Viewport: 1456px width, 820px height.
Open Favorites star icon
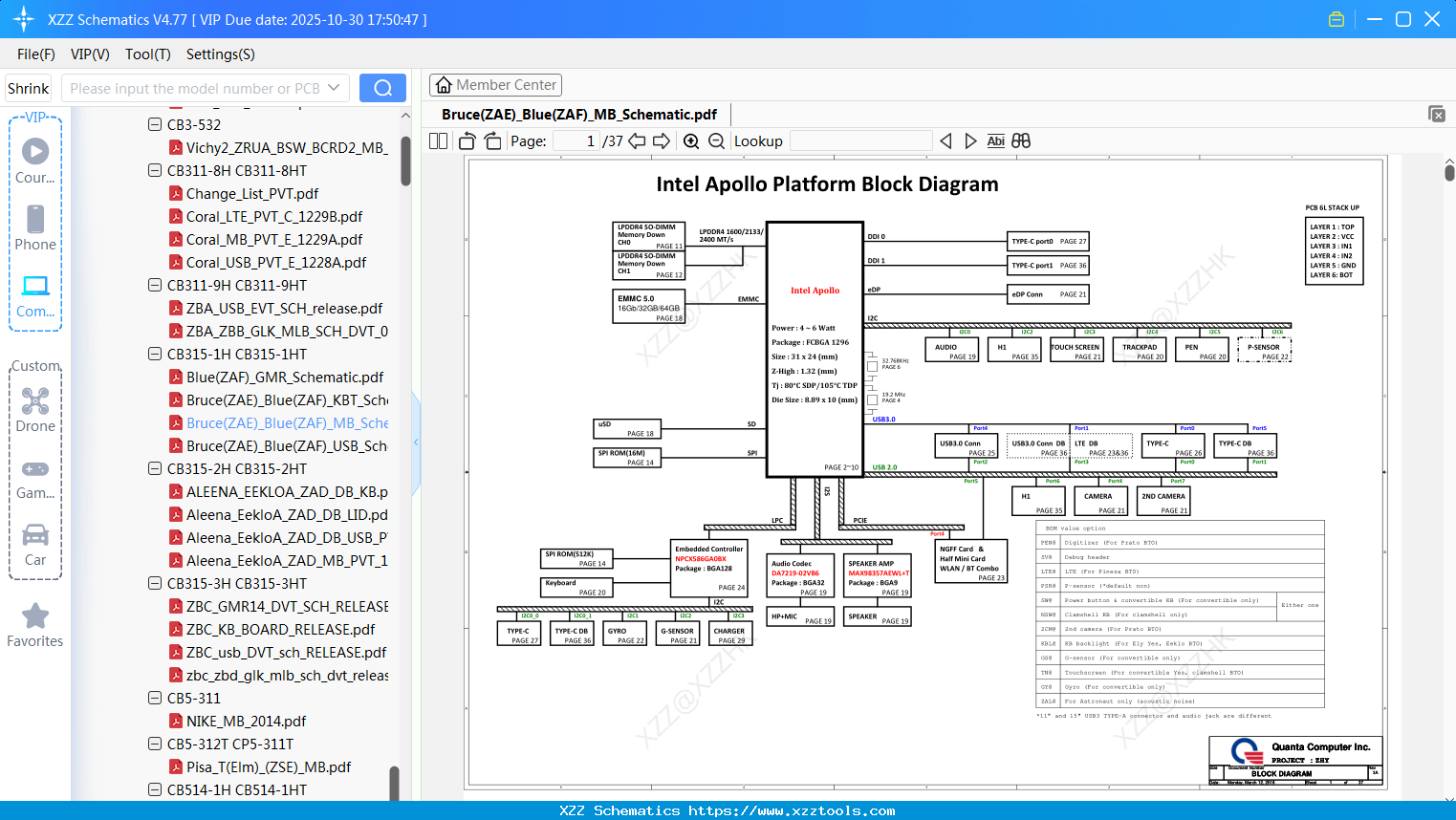click(35, 615)
